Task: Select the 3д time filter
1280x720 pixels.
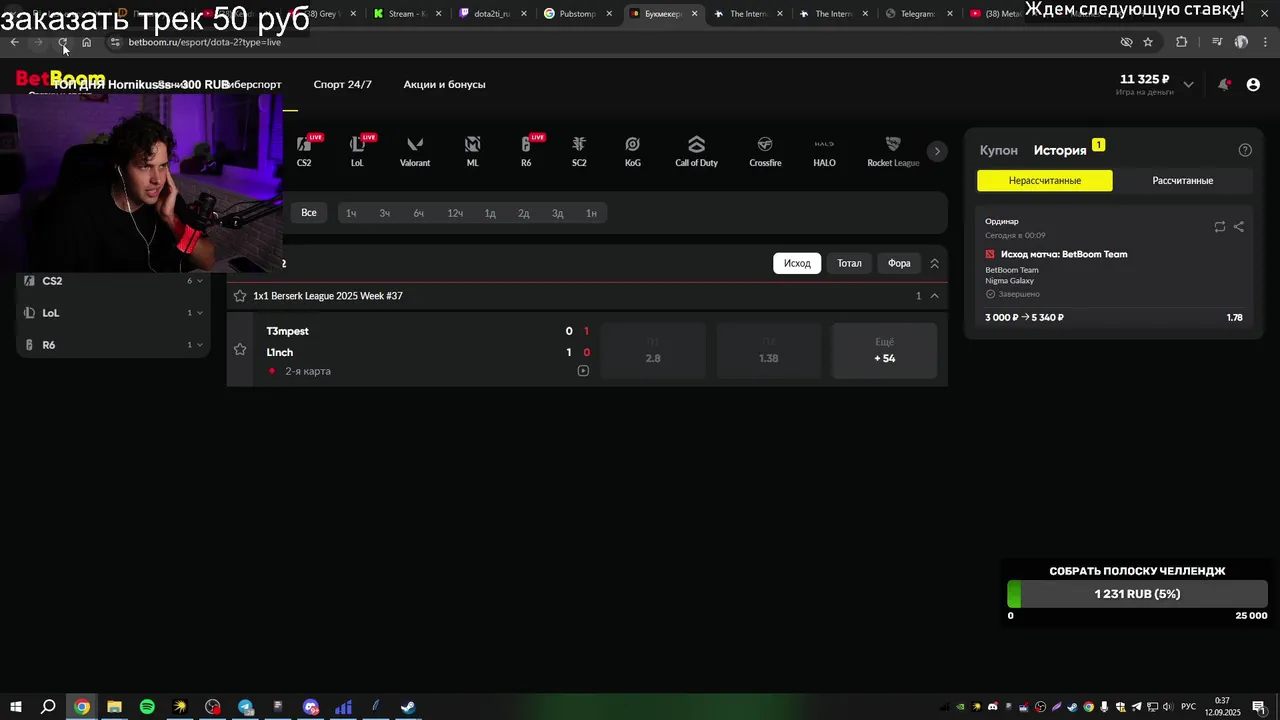Action: point(557,213)
